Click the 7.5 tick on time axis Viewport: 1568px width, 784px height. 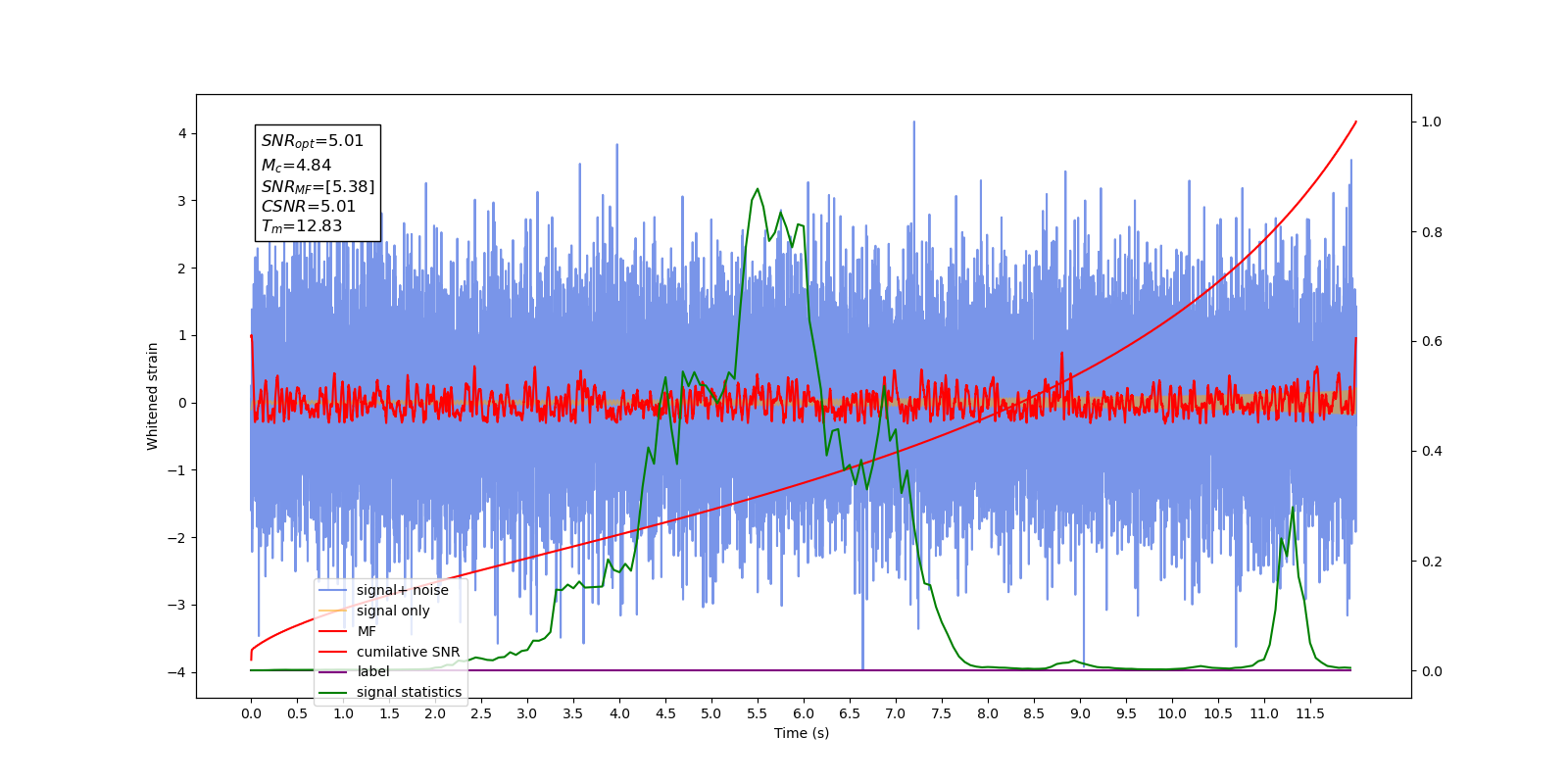click(942, 713)
